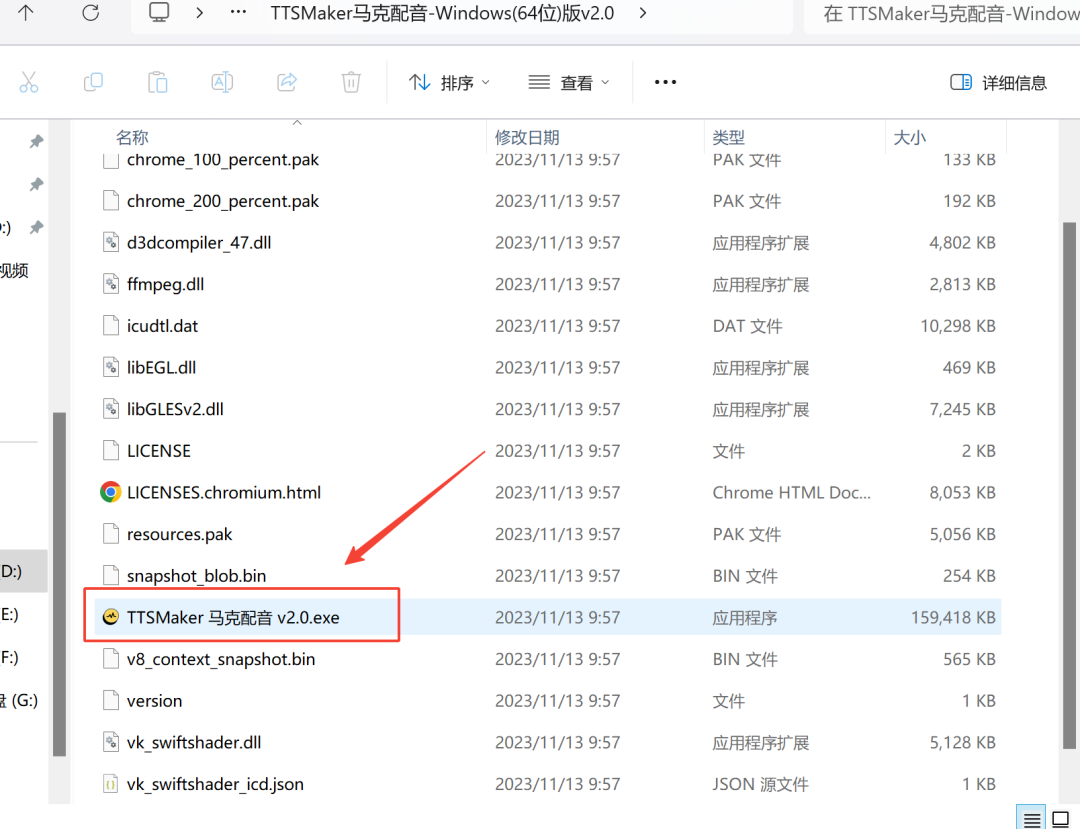Expand the chevron after the folder breadcrumb

click(643, 13)
